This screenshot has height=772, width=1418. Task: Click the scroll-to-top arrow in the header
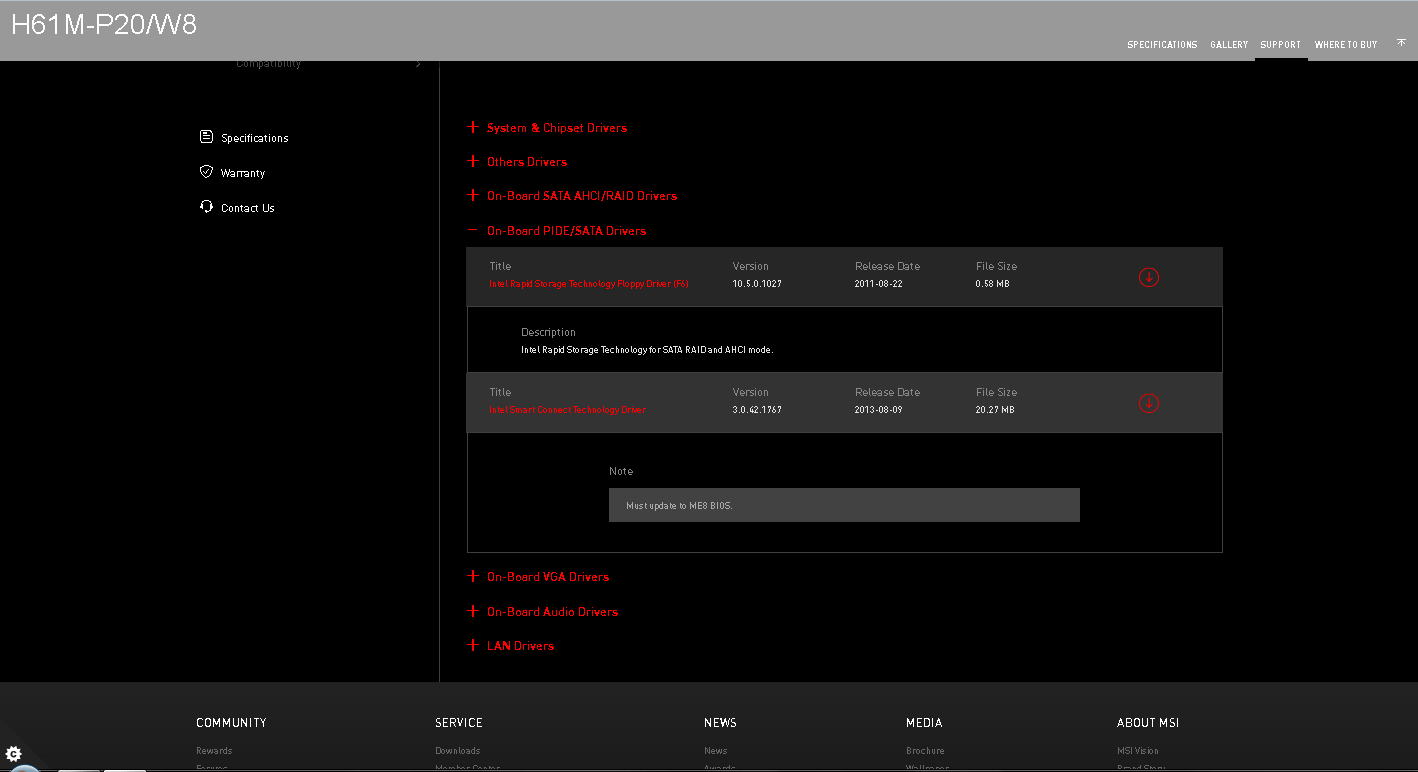(1401, 43)
